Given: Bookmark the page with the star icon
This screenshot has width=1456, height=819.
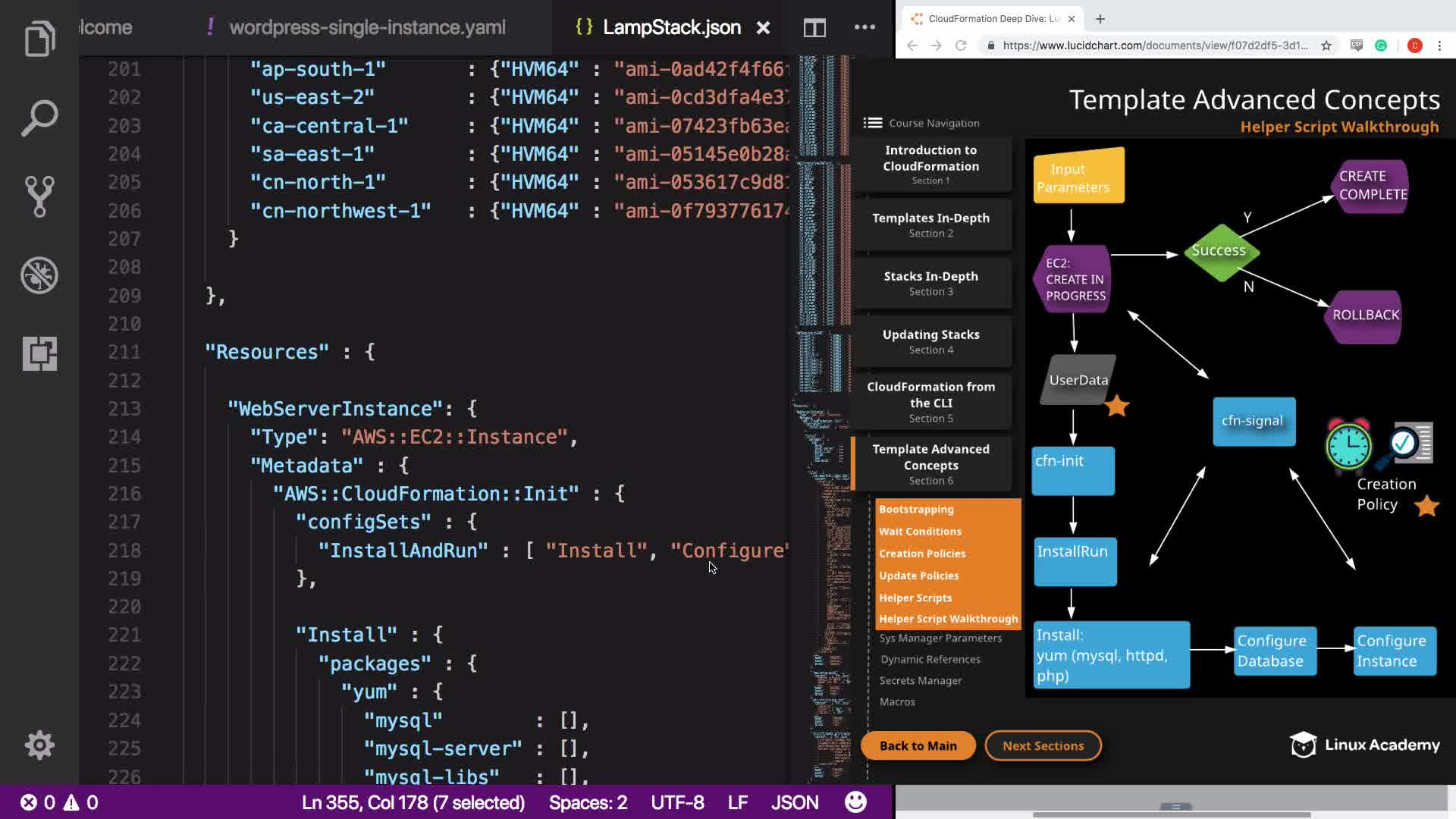Looking at the screenshot, I should pos(1326,45).
